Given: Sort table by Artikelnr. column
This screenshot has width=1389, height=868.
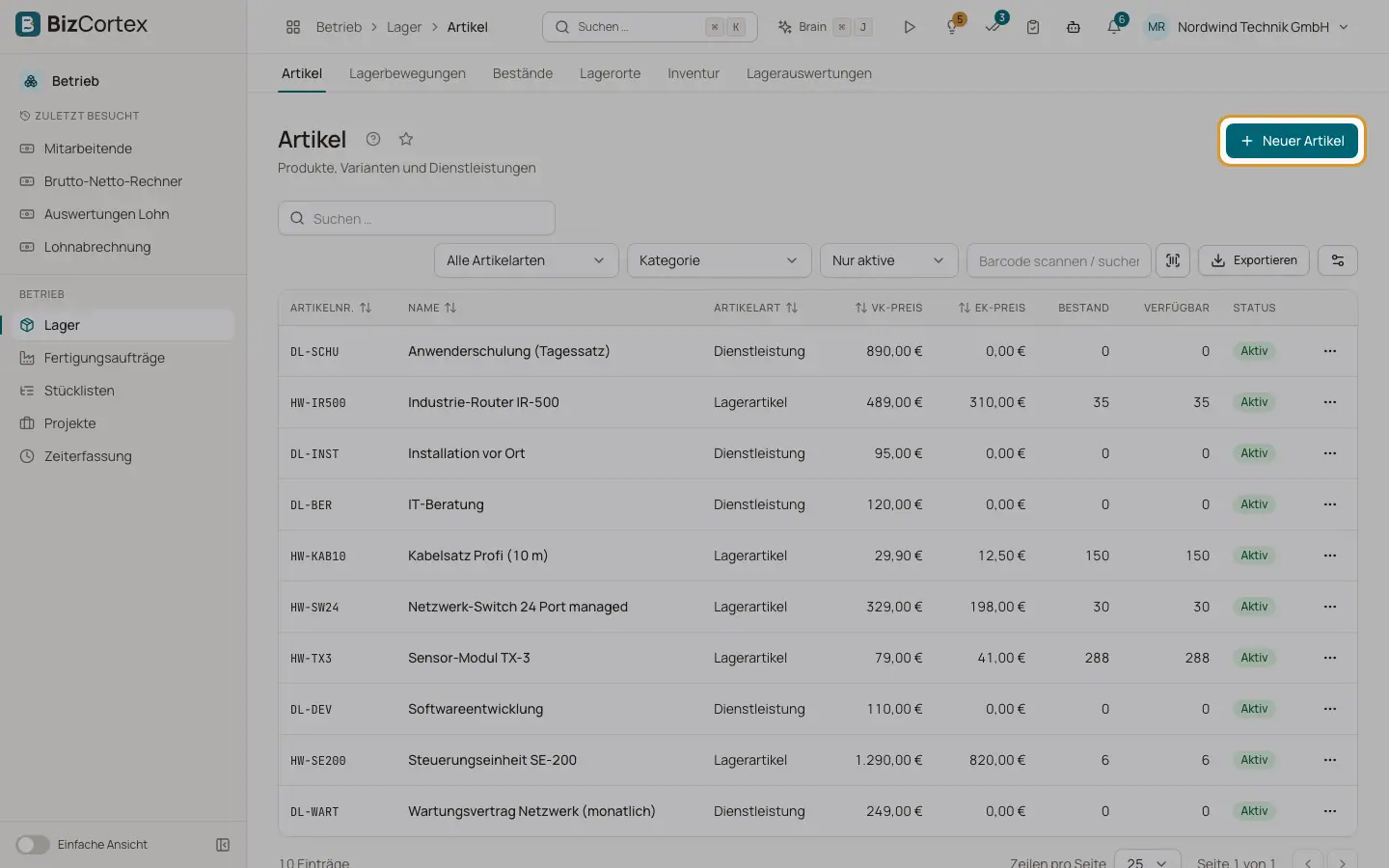Looking at the screenshot, I should tap(331, 308).
